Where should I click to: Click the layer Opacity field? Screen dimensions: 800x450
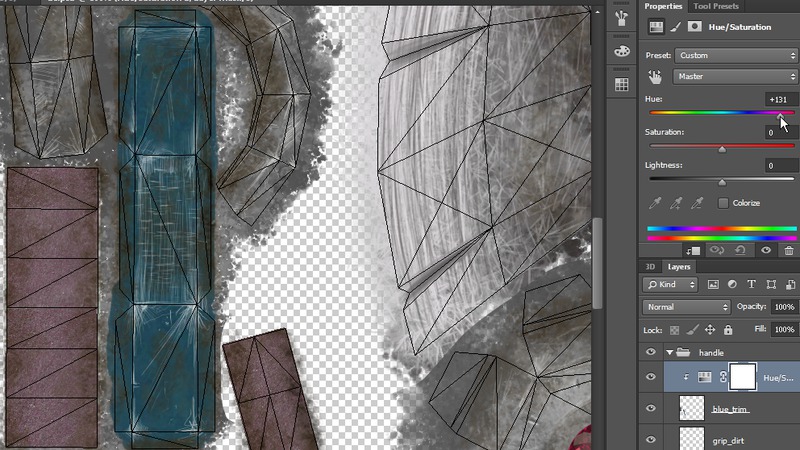pyautogui.click(x=785, y=307)
